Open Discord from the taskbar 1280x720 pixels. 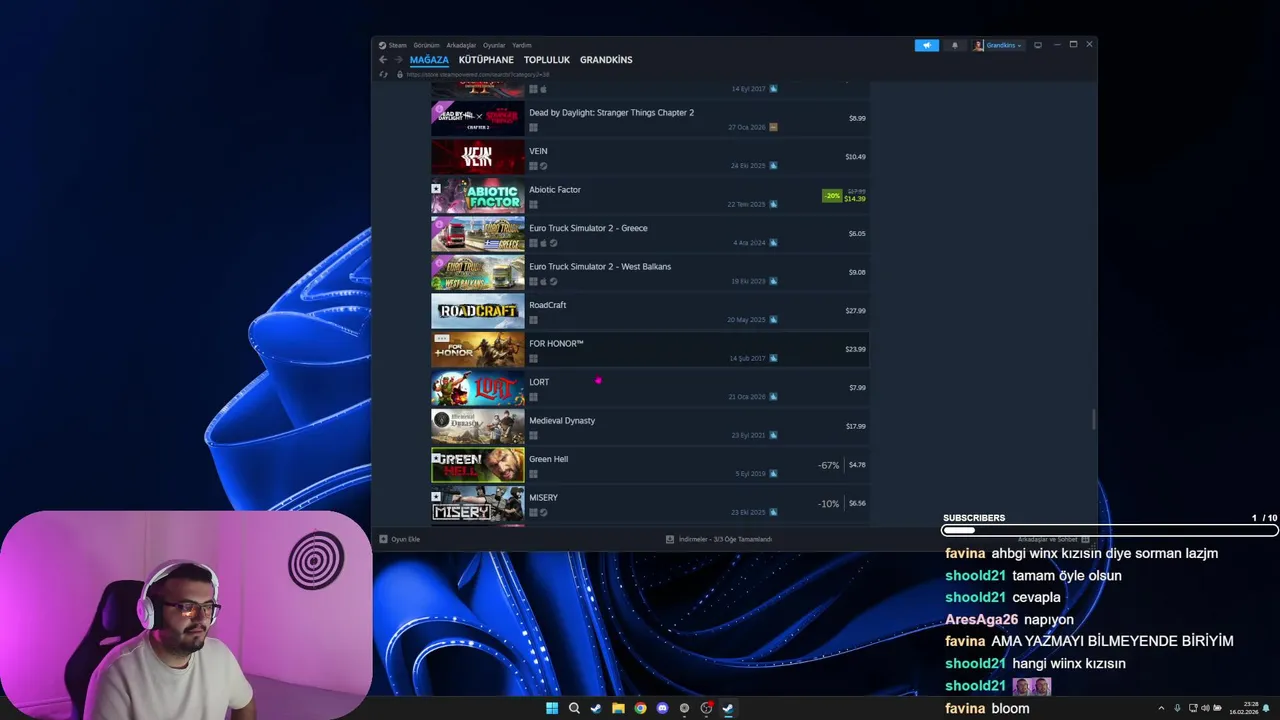tap(662, 708)
